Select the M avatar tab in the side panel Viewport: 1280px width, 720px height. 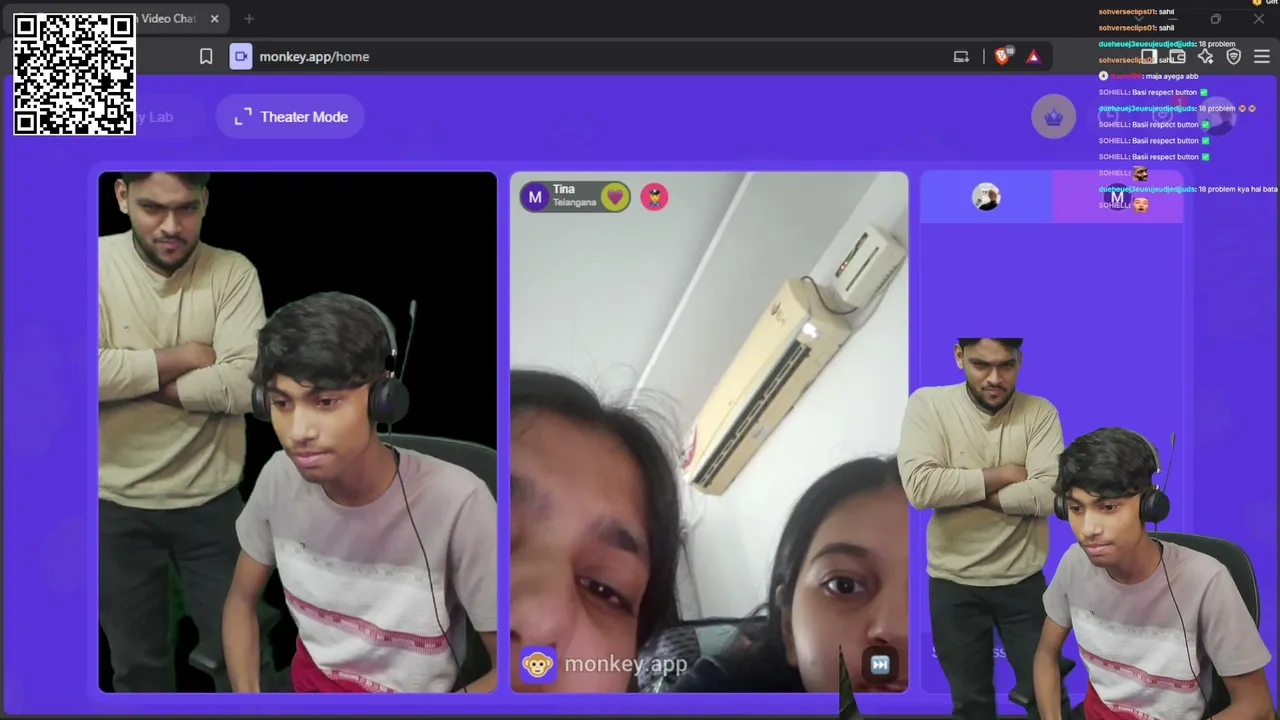(x=1117, y=197)
